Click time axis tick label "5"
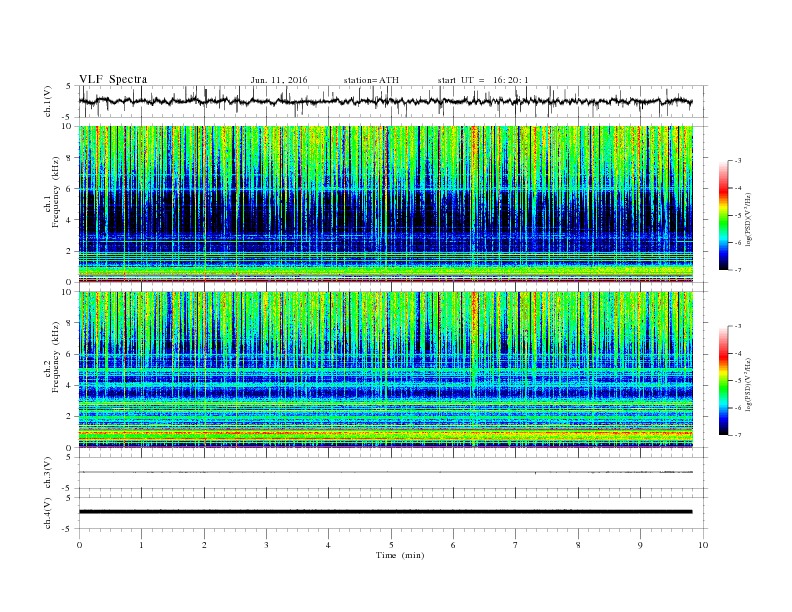The width and height of the screenshot is (792, 612). (x=391, y=545)
